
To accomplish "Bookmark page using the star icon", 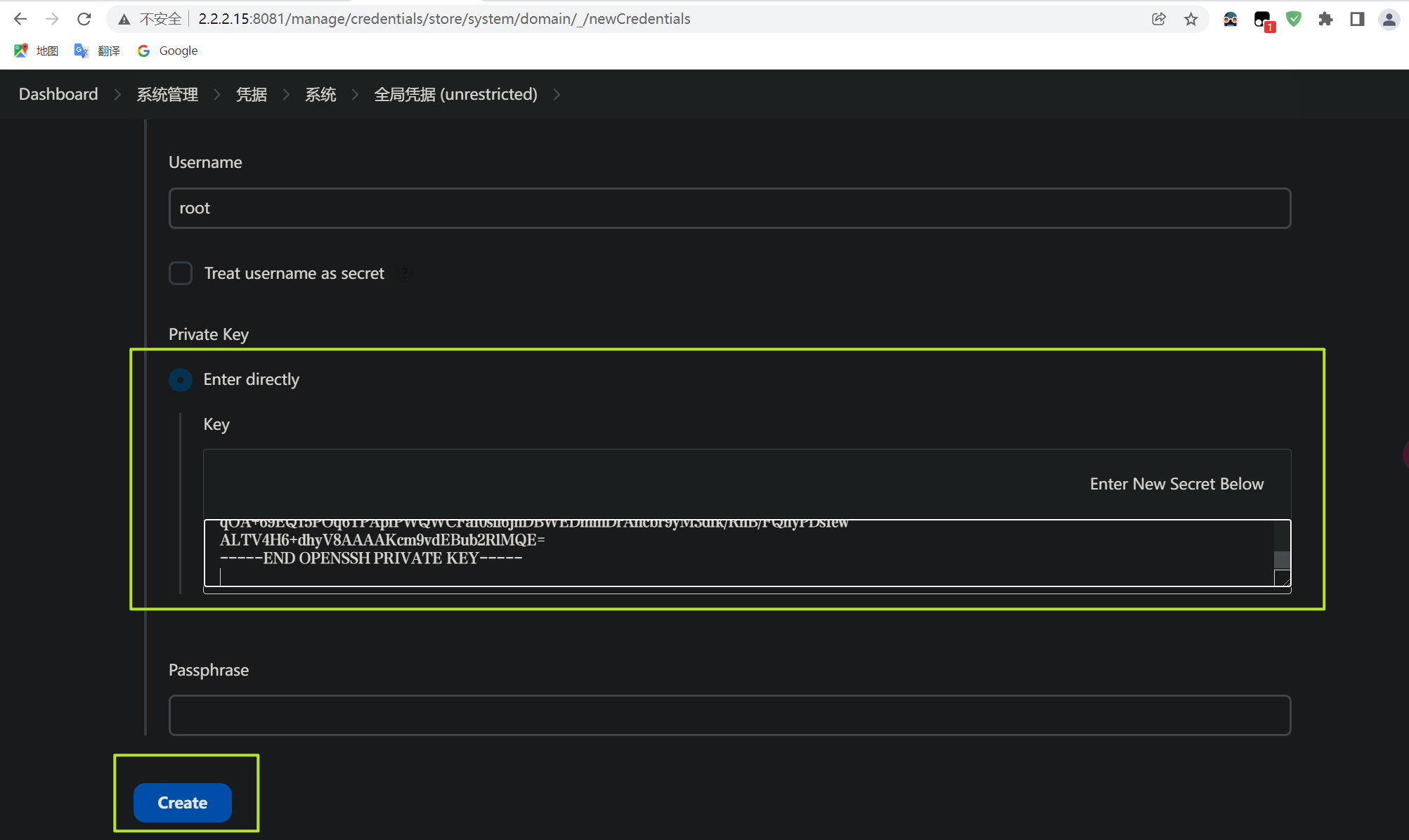I will (x=1190, y=19).
